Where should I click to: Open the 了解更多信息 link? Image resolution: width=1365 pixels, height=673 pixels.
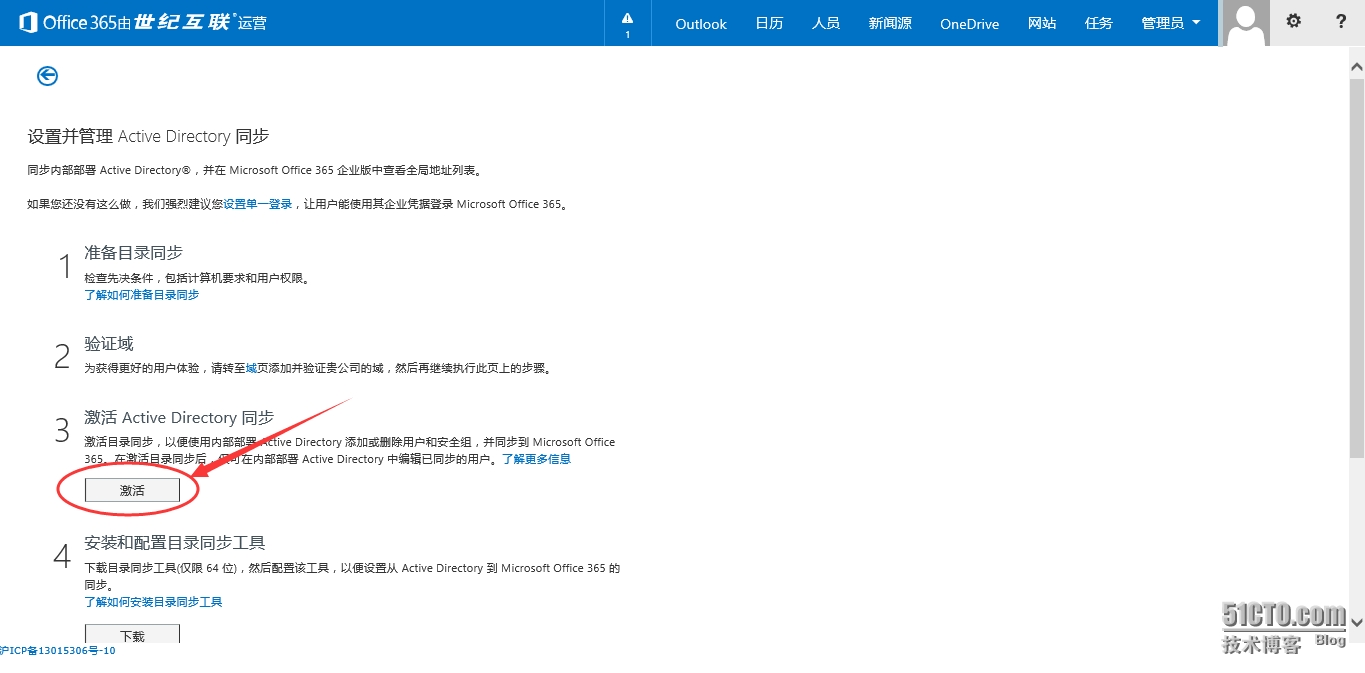click(536, 459)
